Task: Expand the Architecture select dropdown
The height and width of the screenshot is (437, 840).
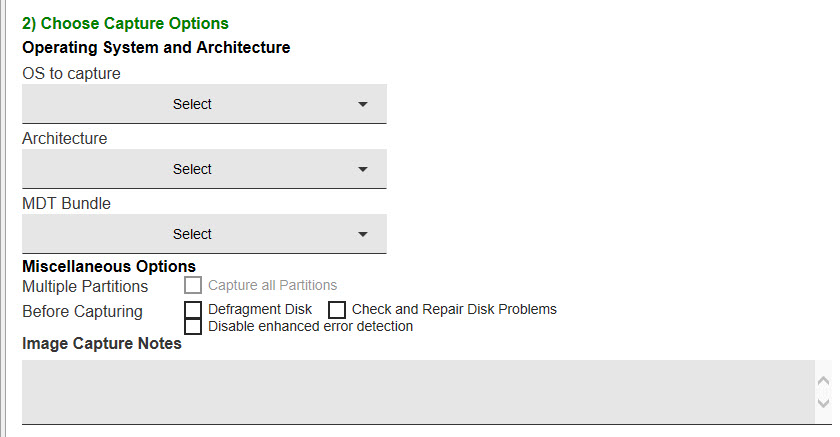Action: pos(204,169)
